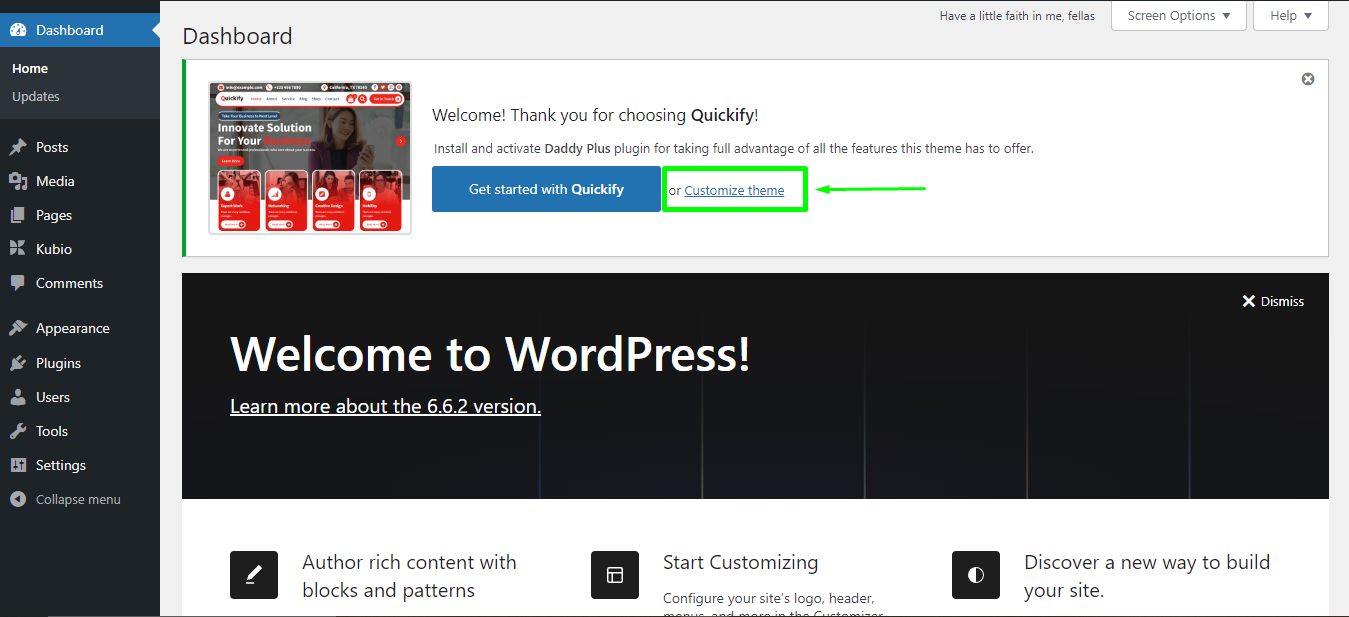Dismiss the Welcome to WordPress banner
Screen dimensions: 1349x617
(x=1273, y=300)
